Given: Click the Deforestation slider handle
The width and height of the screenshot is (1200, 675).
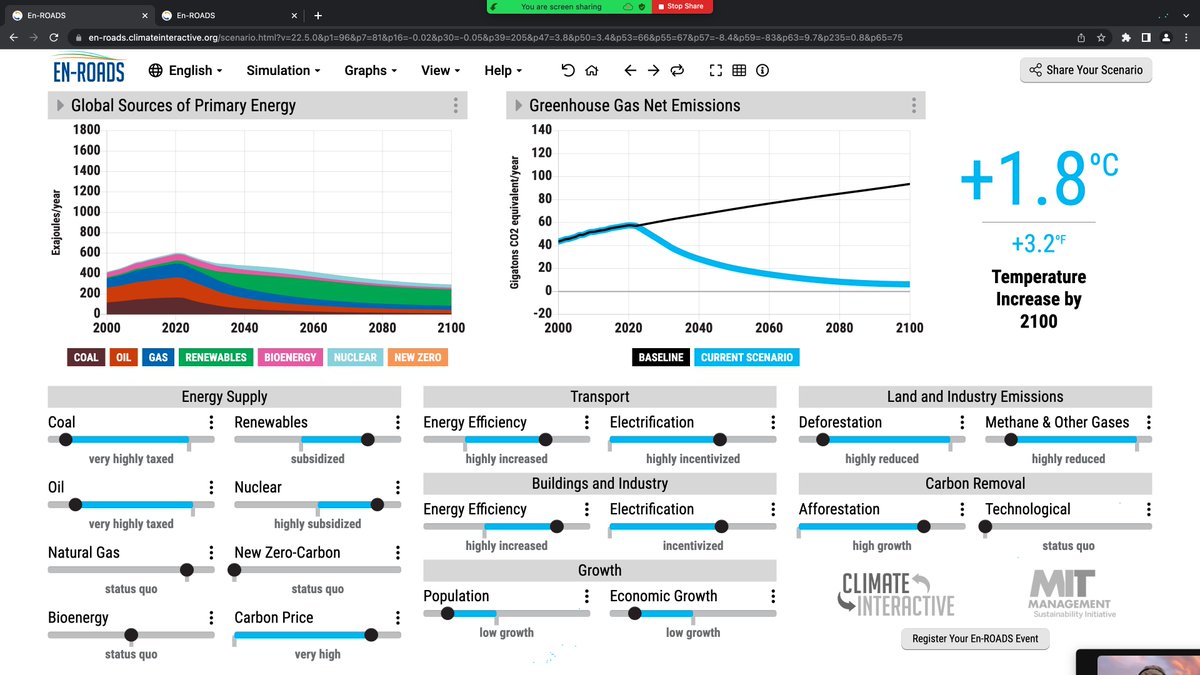Looking at the screenshot, I should point(823,439).
